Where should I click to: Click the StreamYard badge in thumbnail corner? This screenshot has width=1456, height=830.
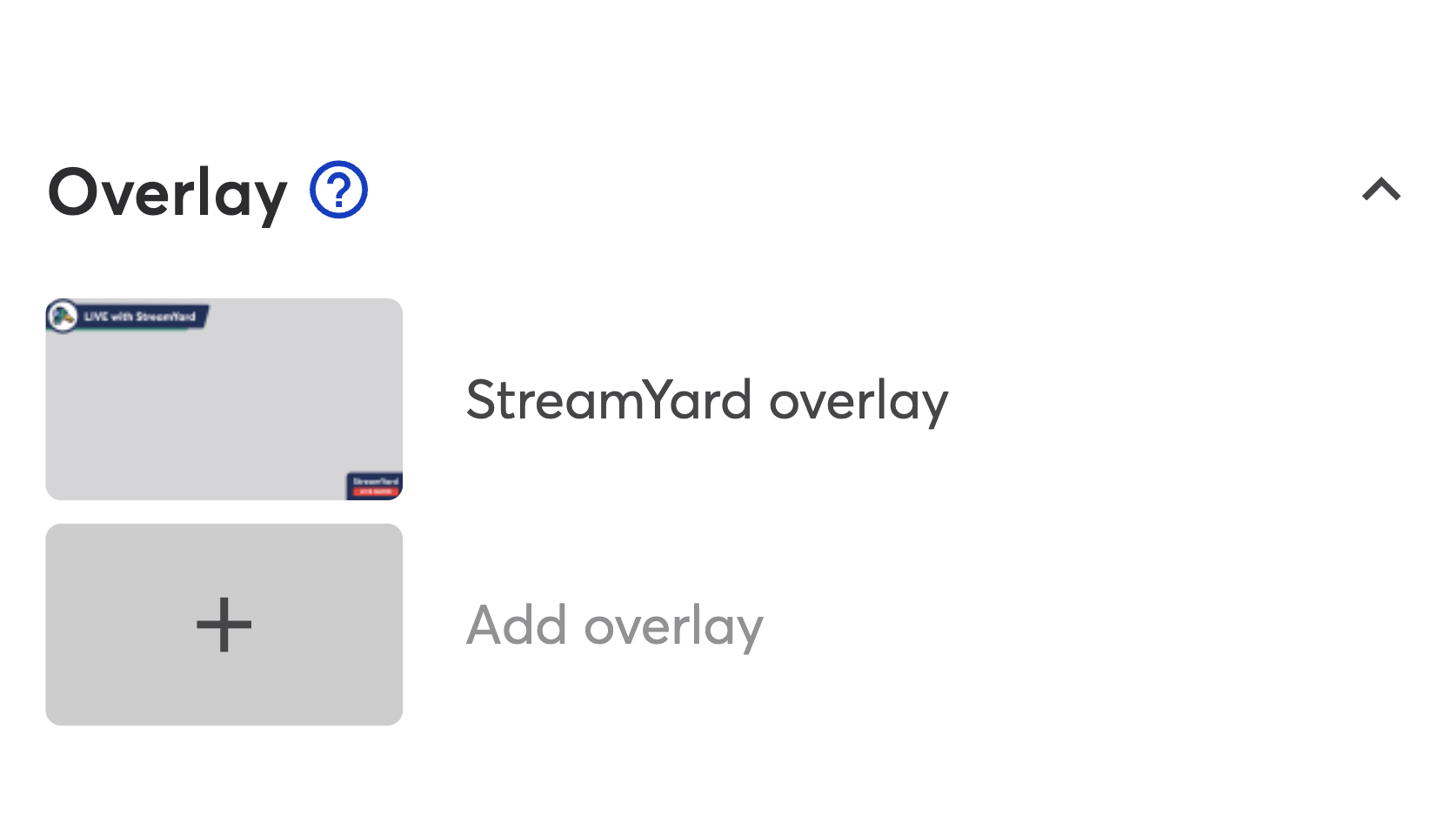pyautogui.click(x=375, y=485)
